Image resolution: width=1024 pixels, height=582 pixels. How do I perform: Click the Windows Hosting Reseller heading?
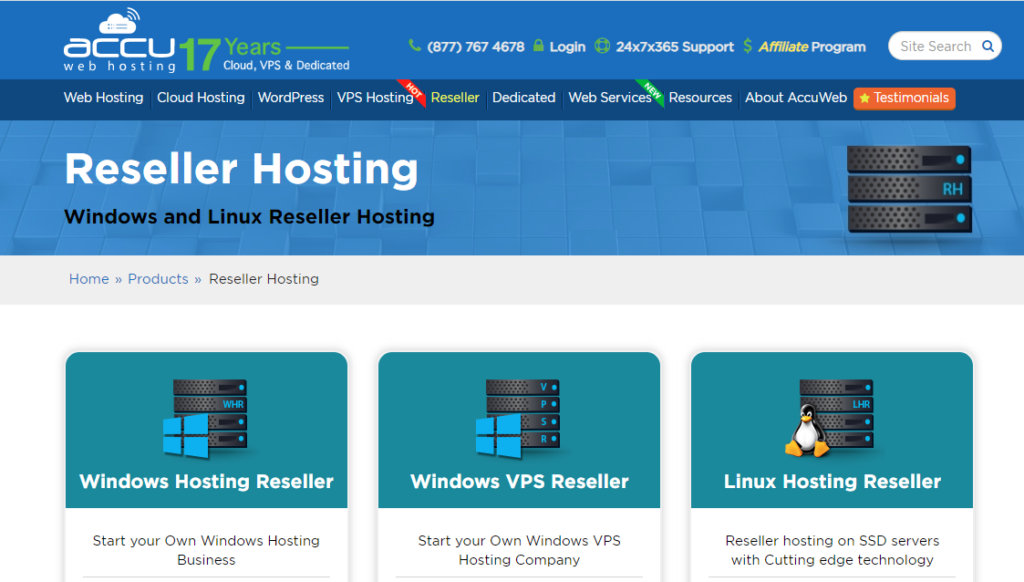206,481
